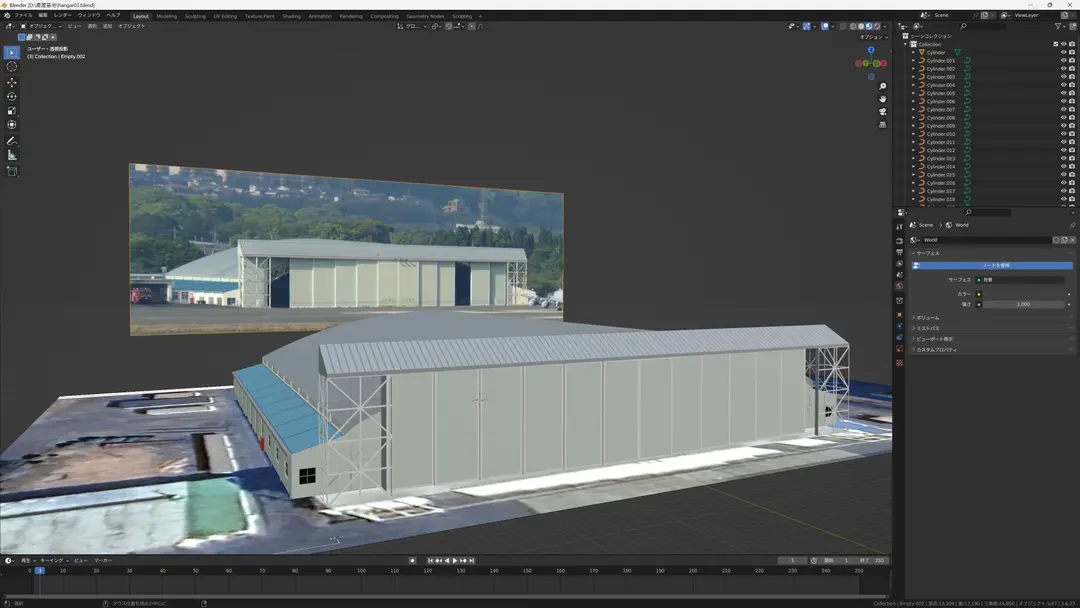Select the Measure tool
This screenshot has width=1080, height=608.
coord(12,156)
